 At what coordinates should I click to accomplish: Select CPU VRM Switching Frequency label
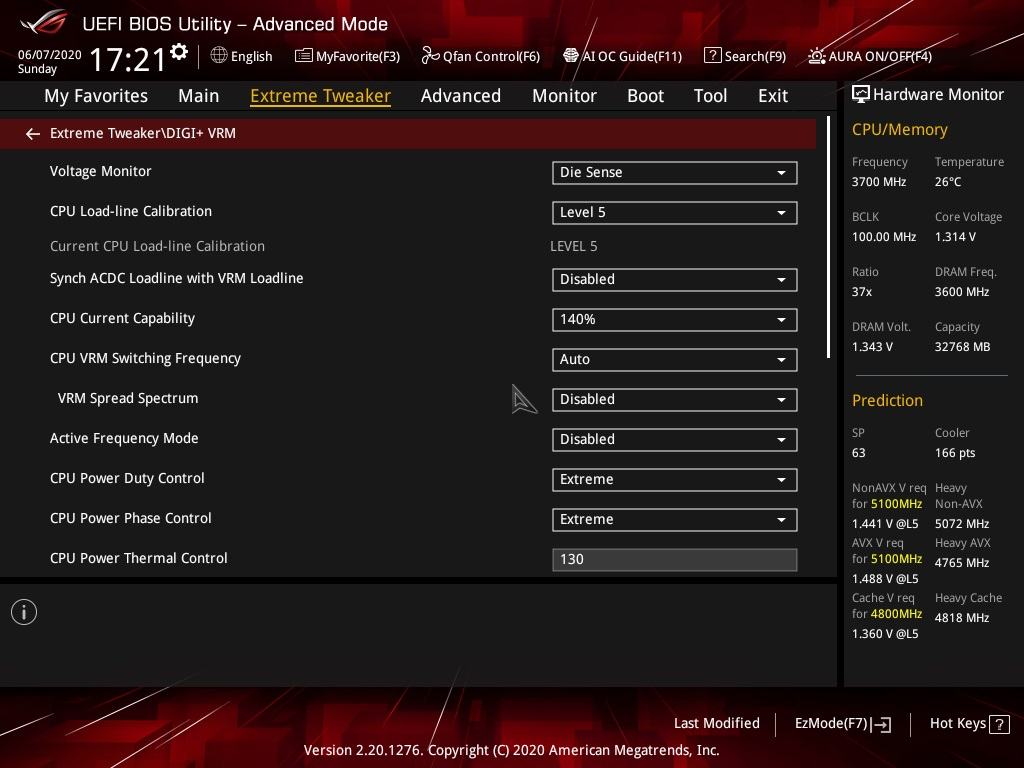(145, 358)
